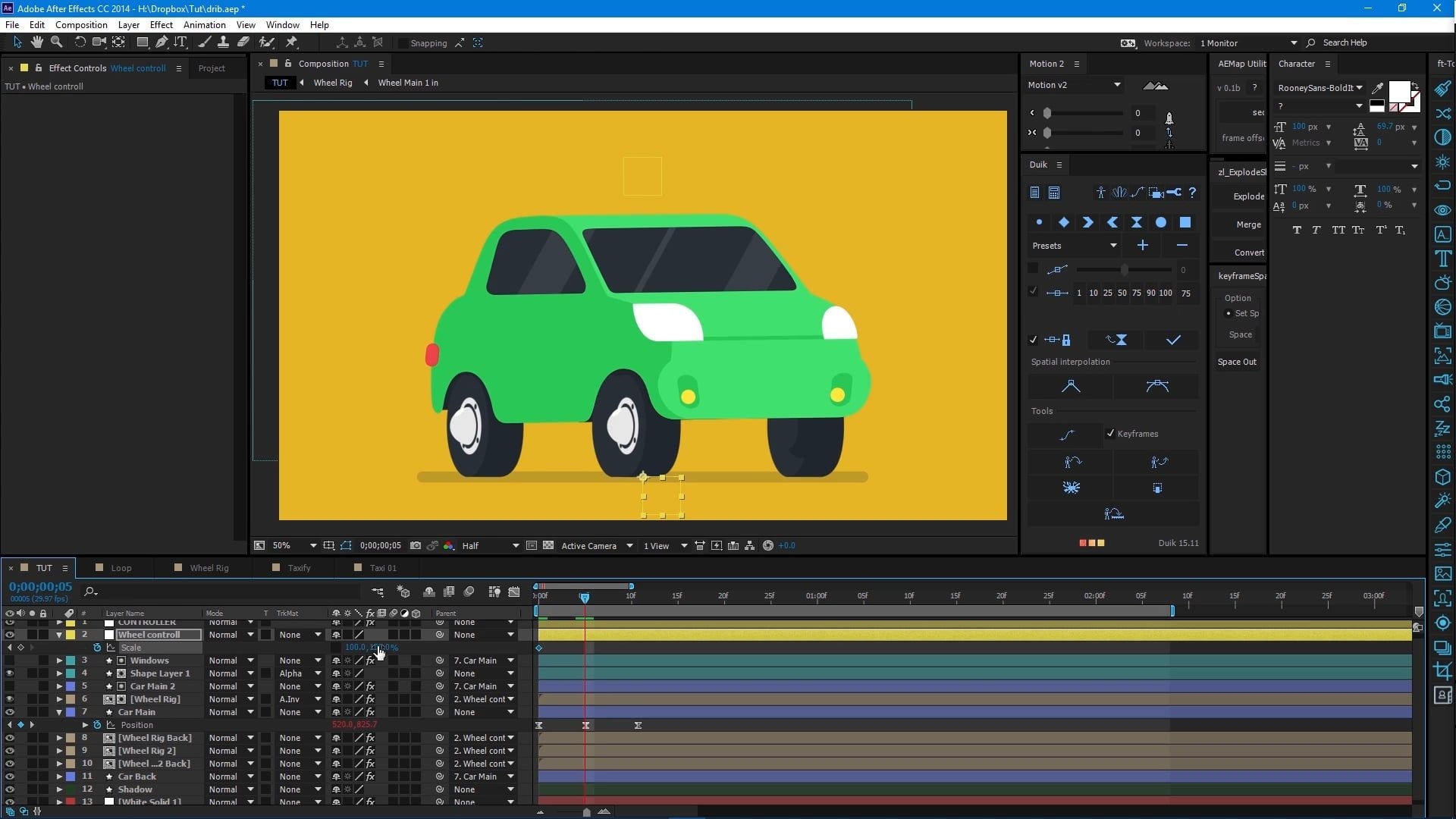Open the Effect menu
This screenshot has width=1456, height=819.
(161, 24)
